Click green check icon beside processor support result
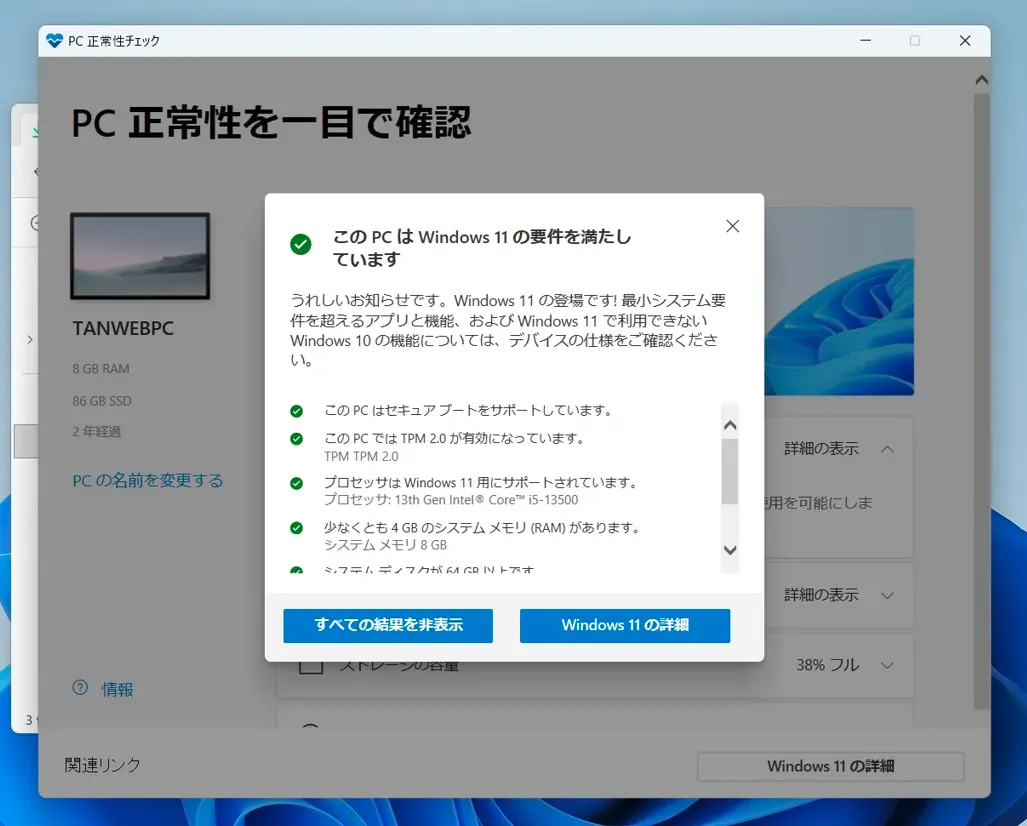Screen dimensions: 1027x826 click(x=296, y=483)
